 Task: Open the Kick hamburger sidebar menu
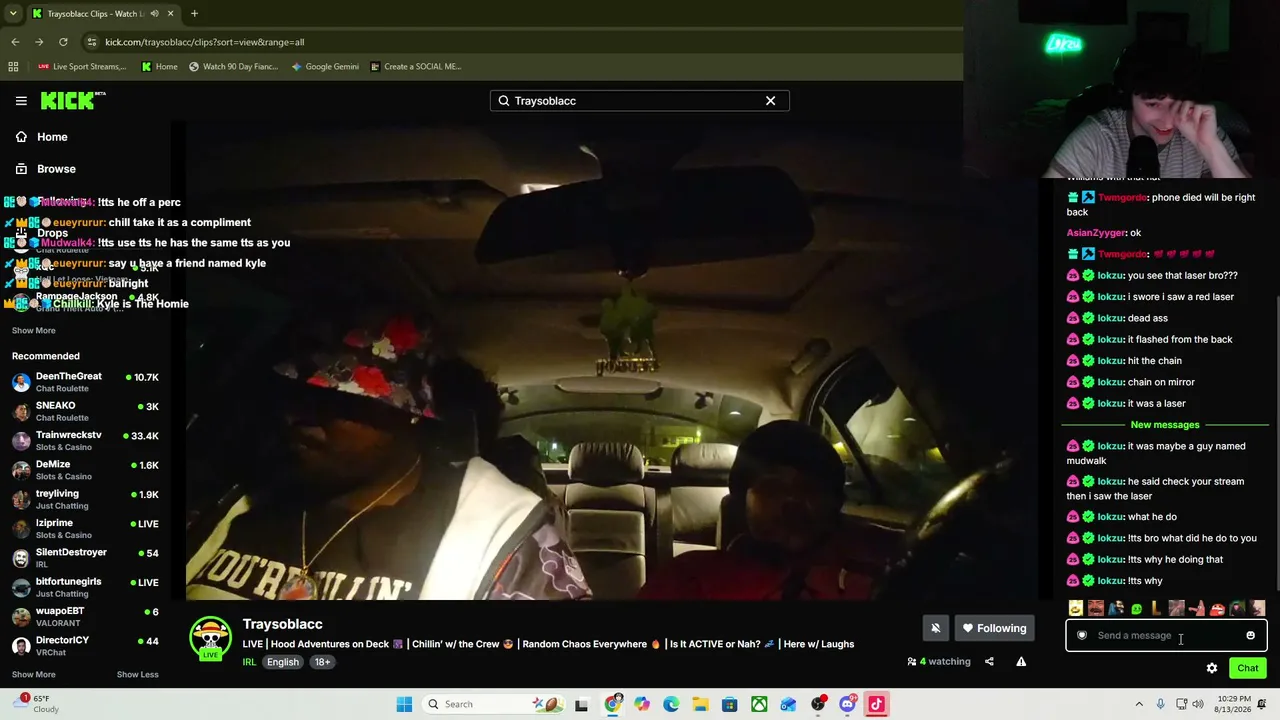21,101
